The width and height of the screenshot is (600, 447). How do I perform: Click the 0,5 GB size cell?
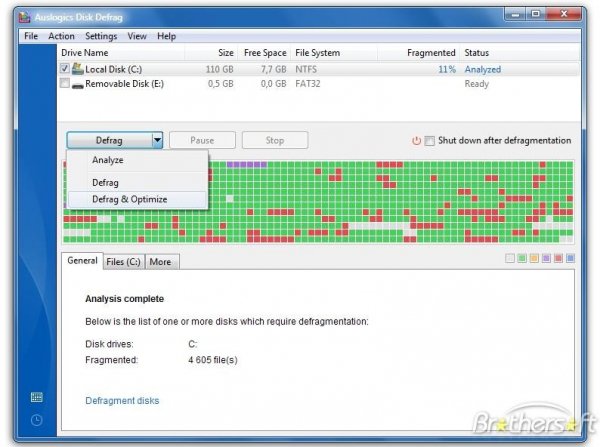221,84
